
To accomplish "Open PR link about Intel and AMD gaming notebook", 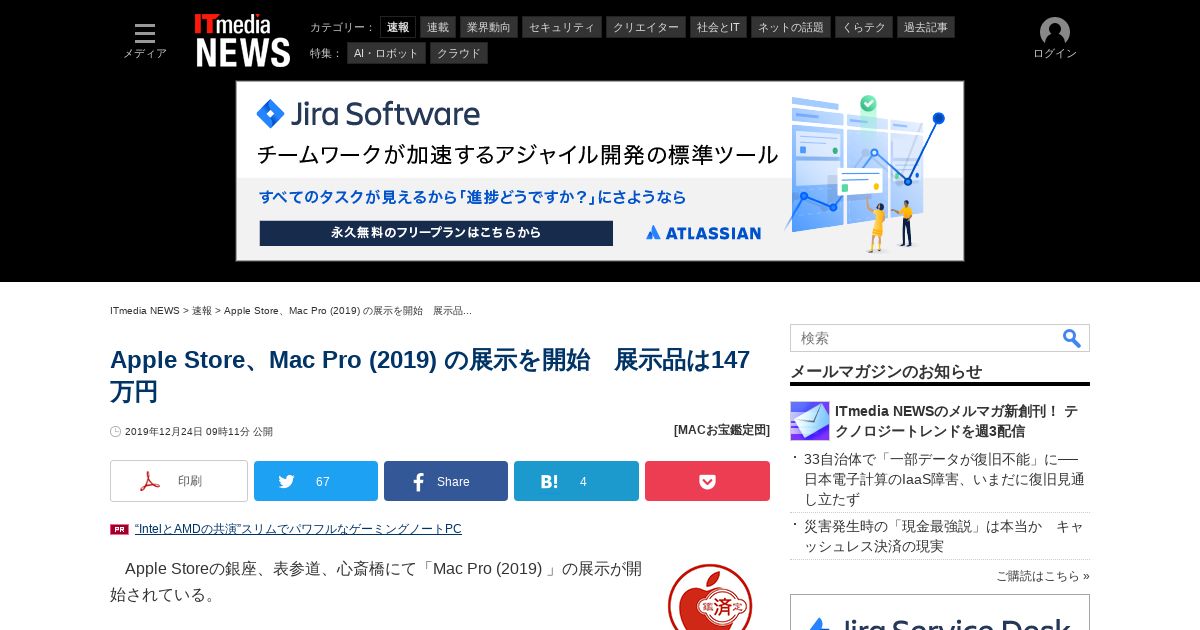I will [x=298, y=529].
